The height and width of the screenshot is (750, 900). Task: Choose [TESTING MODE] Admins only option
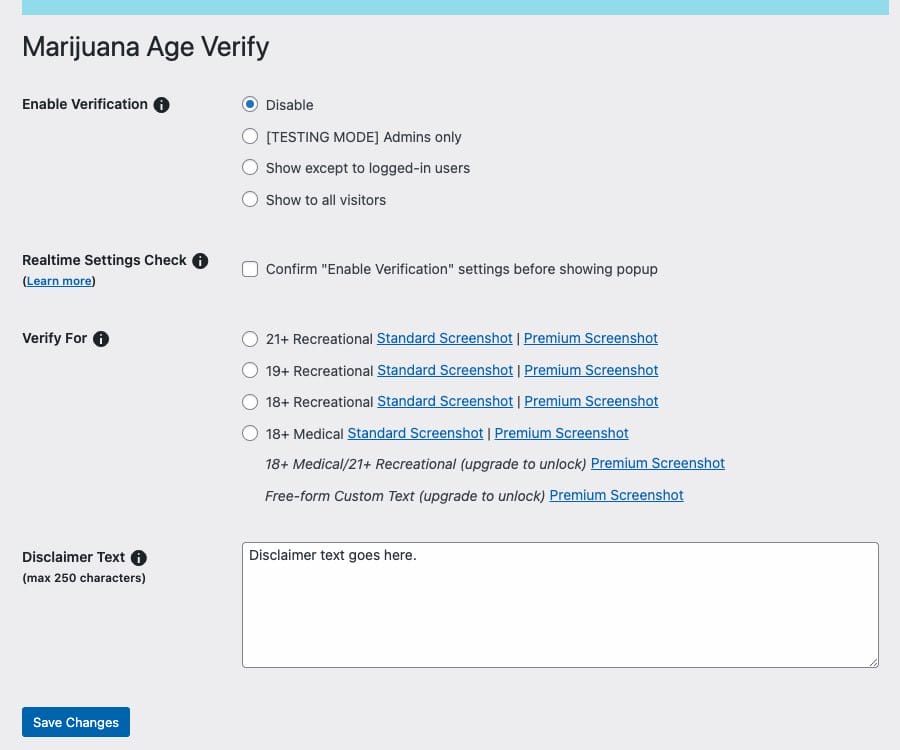(x=250, y=136)
